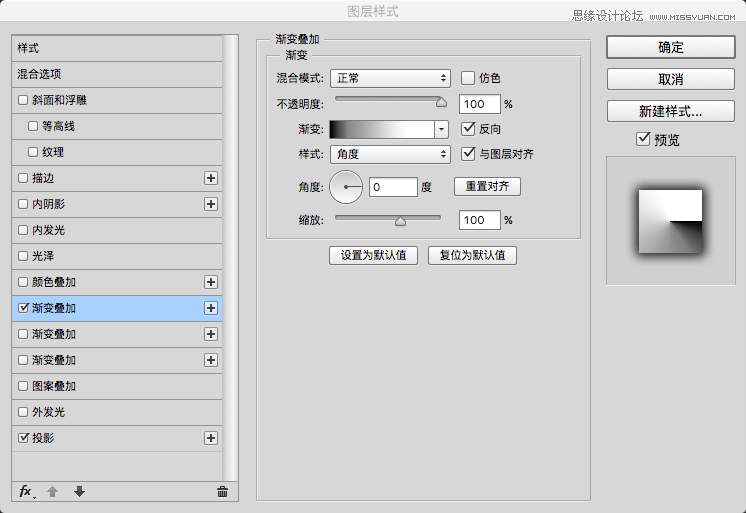
Task: Click the 缩放 scale slider
Action: tap(388, 219)
